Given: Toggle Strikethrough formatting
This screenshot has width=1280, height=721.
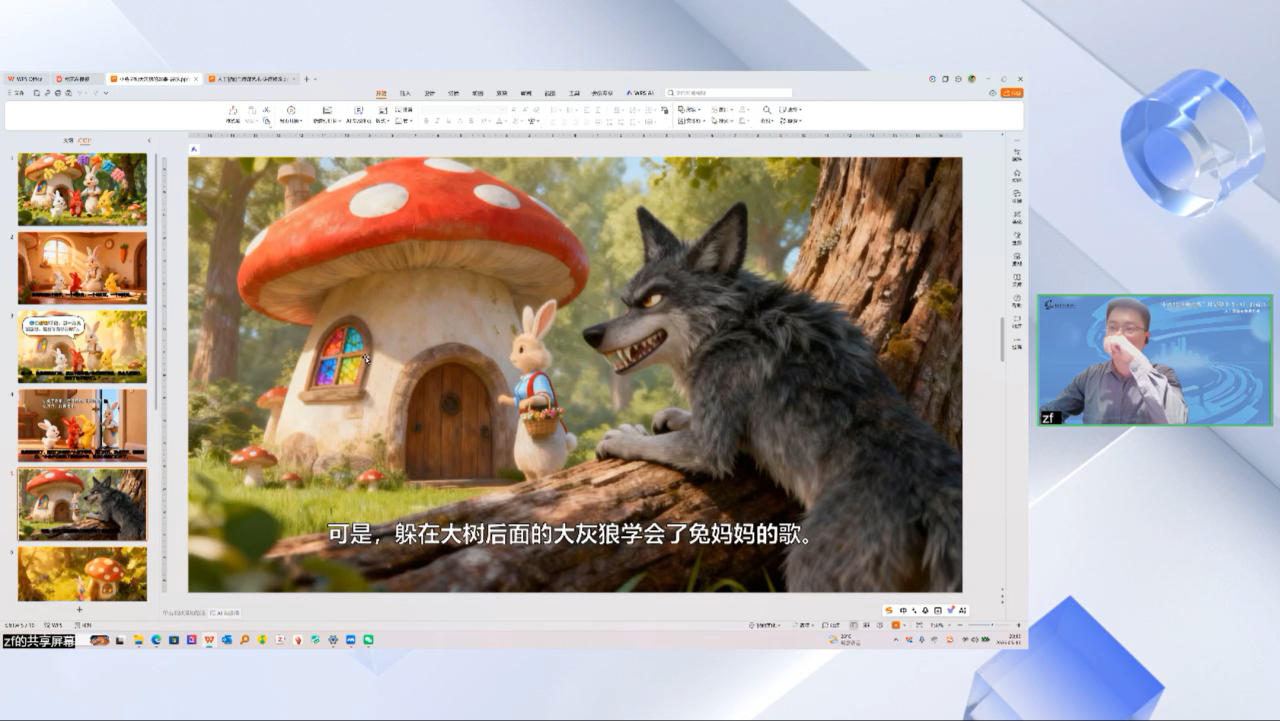Looking at the screenshot, I should 471,121.
